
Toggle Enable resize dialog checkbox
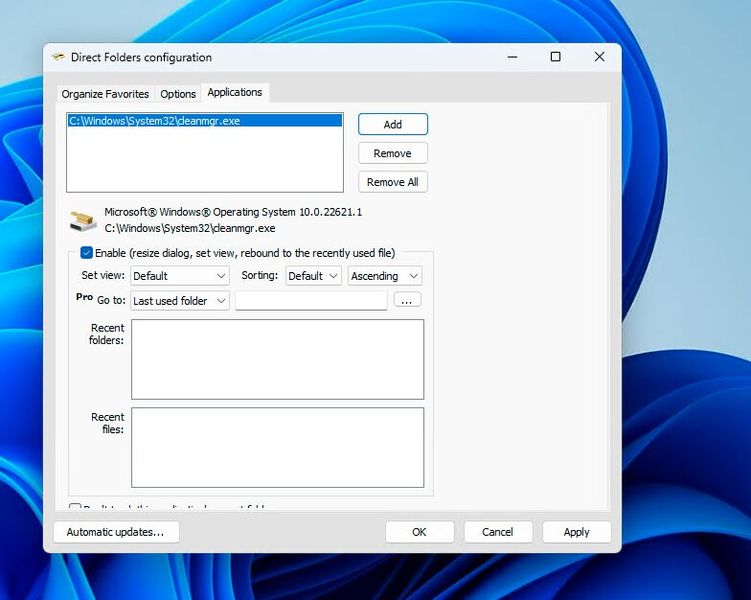click(86, 253)
